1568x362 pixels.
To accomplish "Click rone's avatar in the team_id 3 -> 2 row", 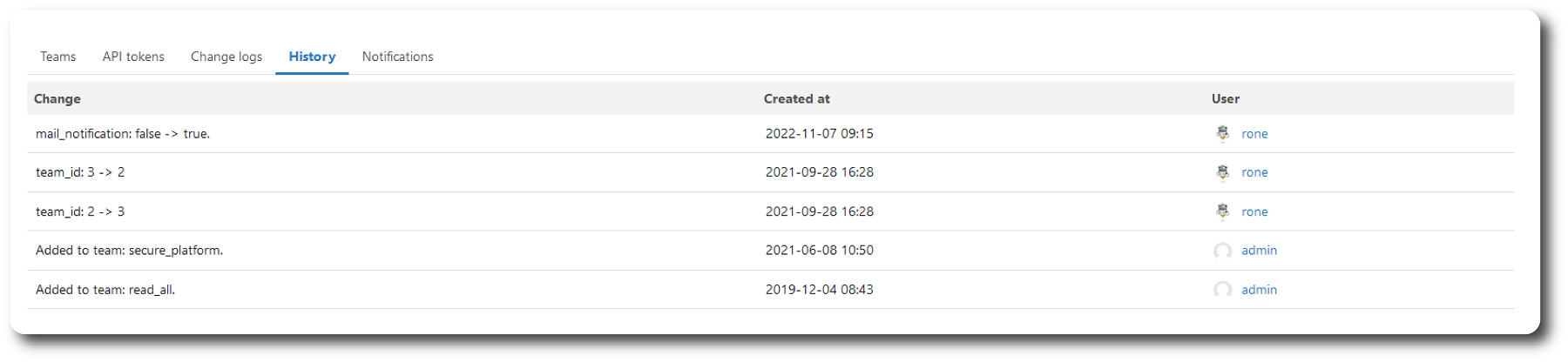I will click(1222, 172).
